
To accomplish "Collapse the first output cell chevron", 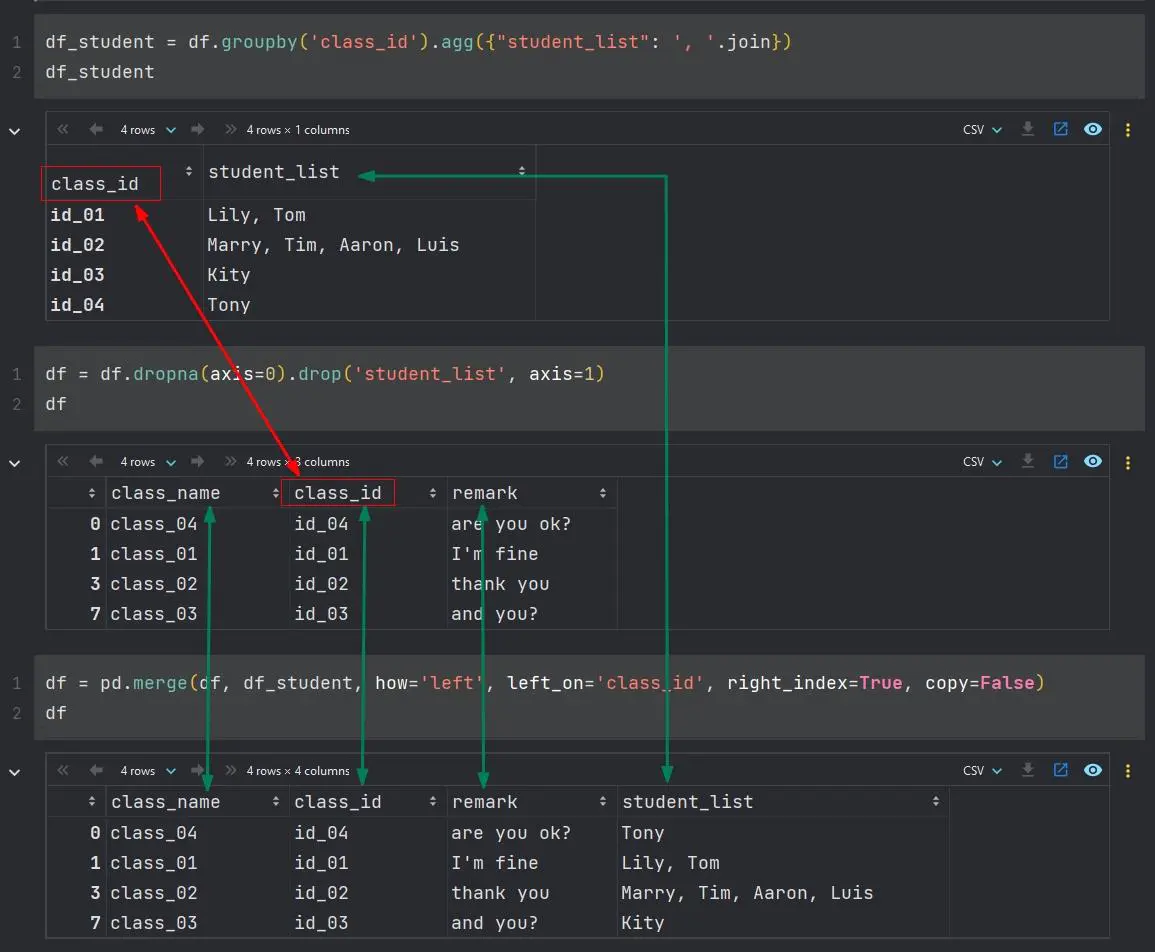I will (x=15, y=130).
